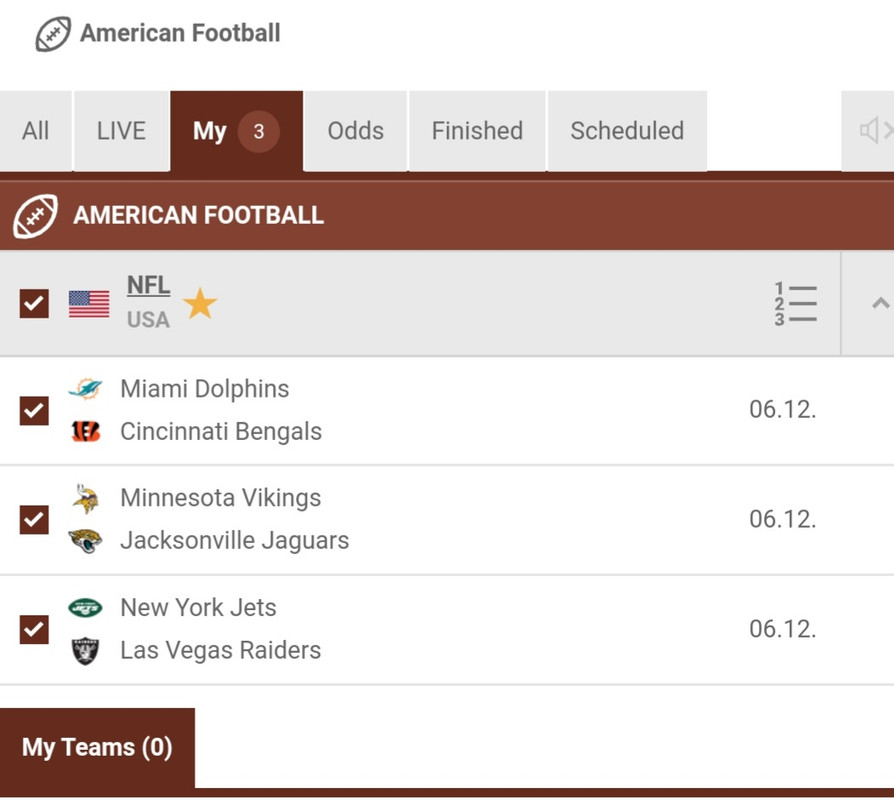Click the Minnesota Vikings team logo

(x=86, y=498)
